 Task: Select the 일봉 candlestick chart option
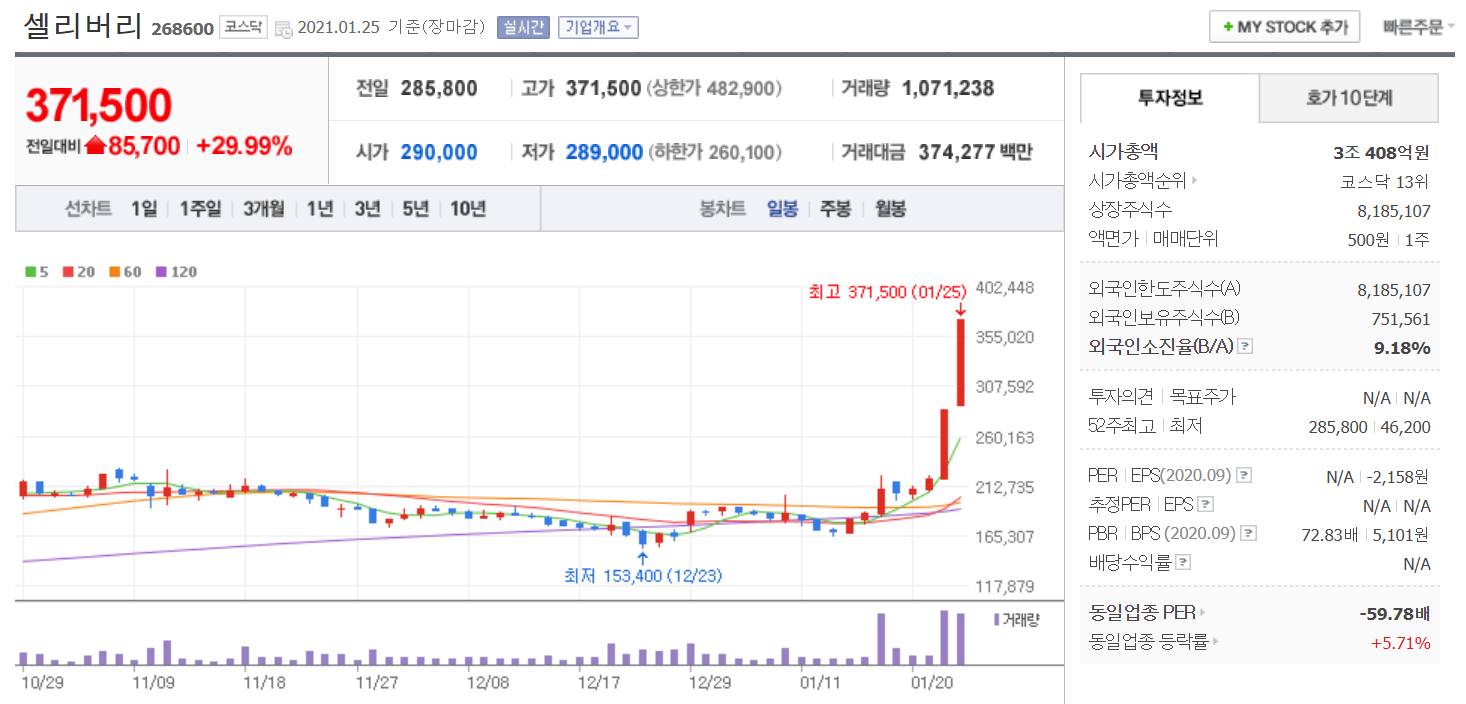coord(782,209)
